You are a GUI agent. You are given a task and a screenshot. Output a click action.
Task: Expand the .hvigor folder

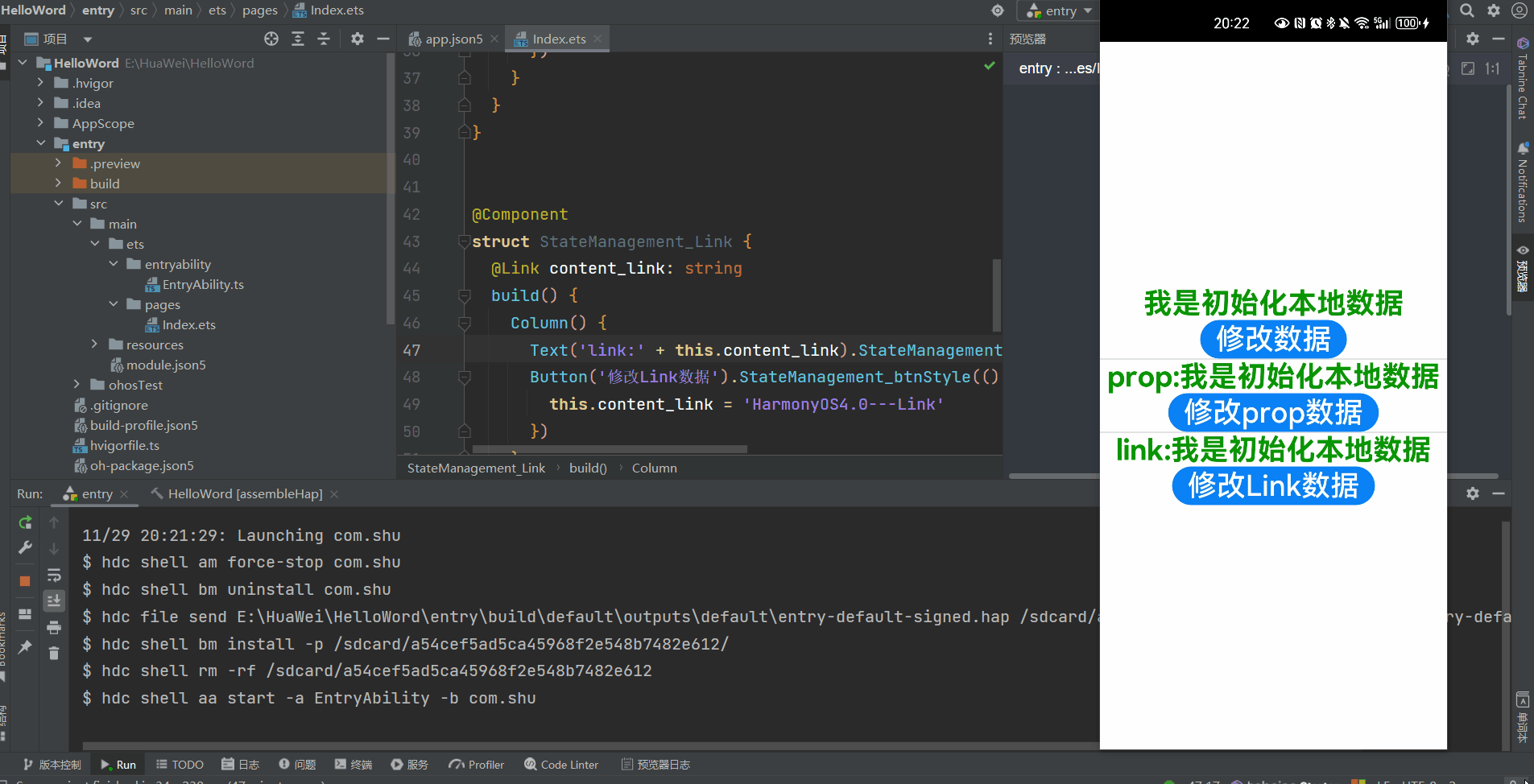point(40,83)
